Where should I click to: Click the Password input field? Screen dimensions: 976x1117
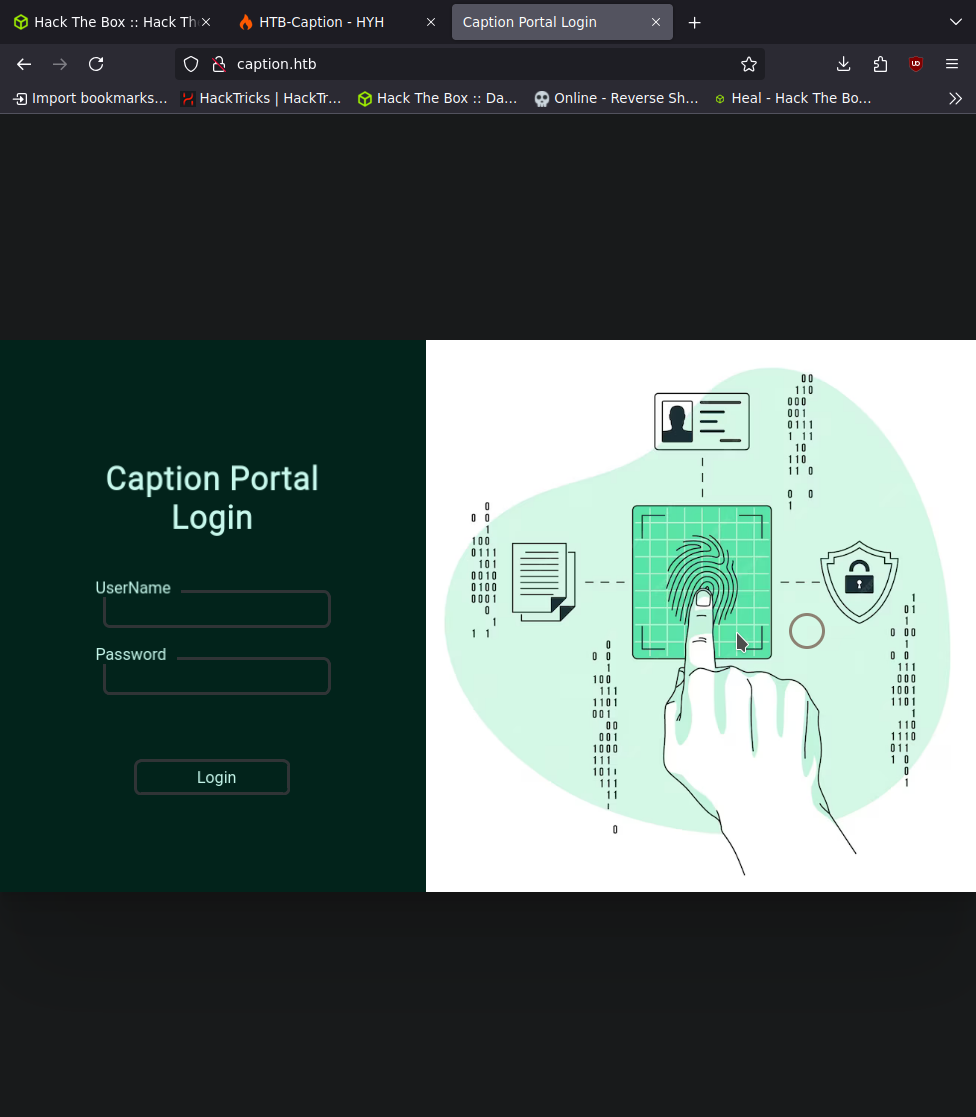[x=217, y=677]
